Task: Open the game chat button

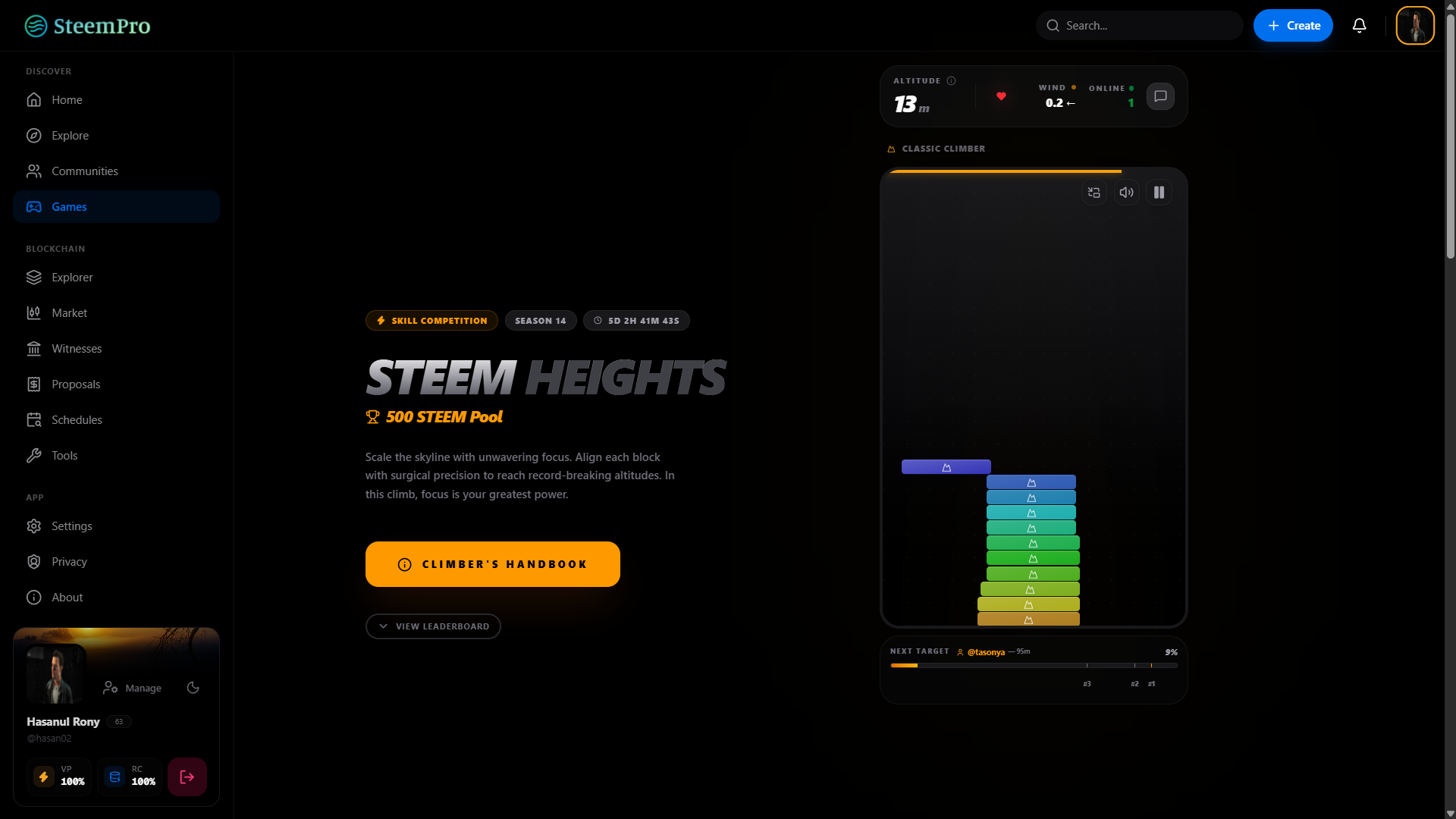Action: [x=1160, y=96]
